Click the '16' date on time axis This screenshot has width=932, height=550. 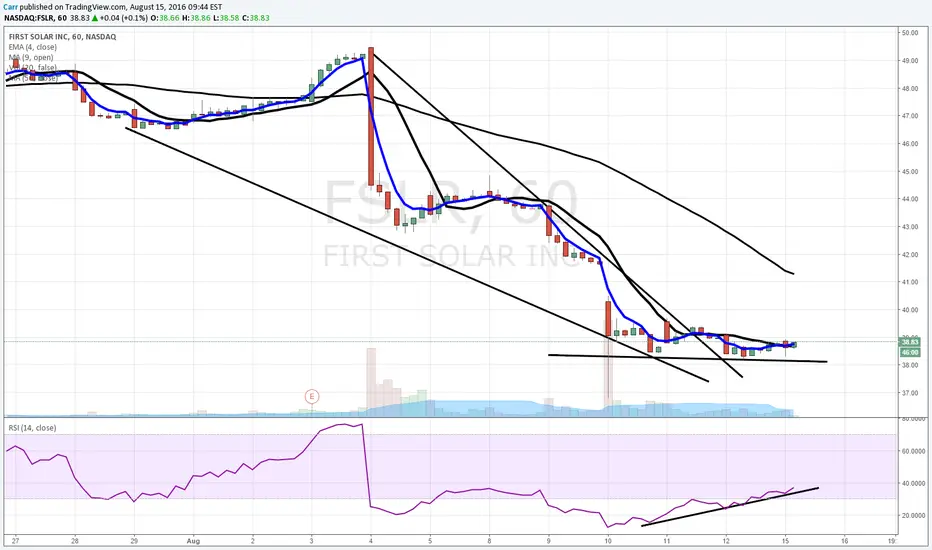coord(845,541)
